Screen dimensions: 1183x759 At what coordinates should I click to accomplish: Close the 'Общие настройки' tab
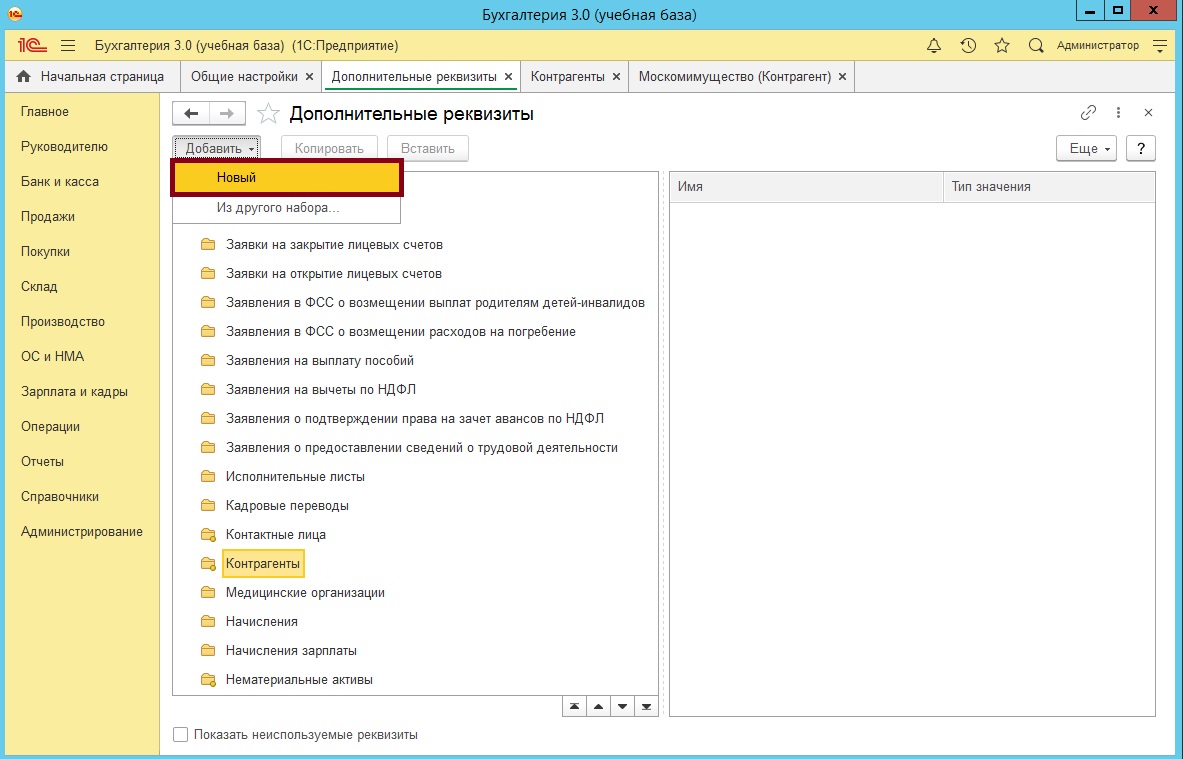point(309,77)
